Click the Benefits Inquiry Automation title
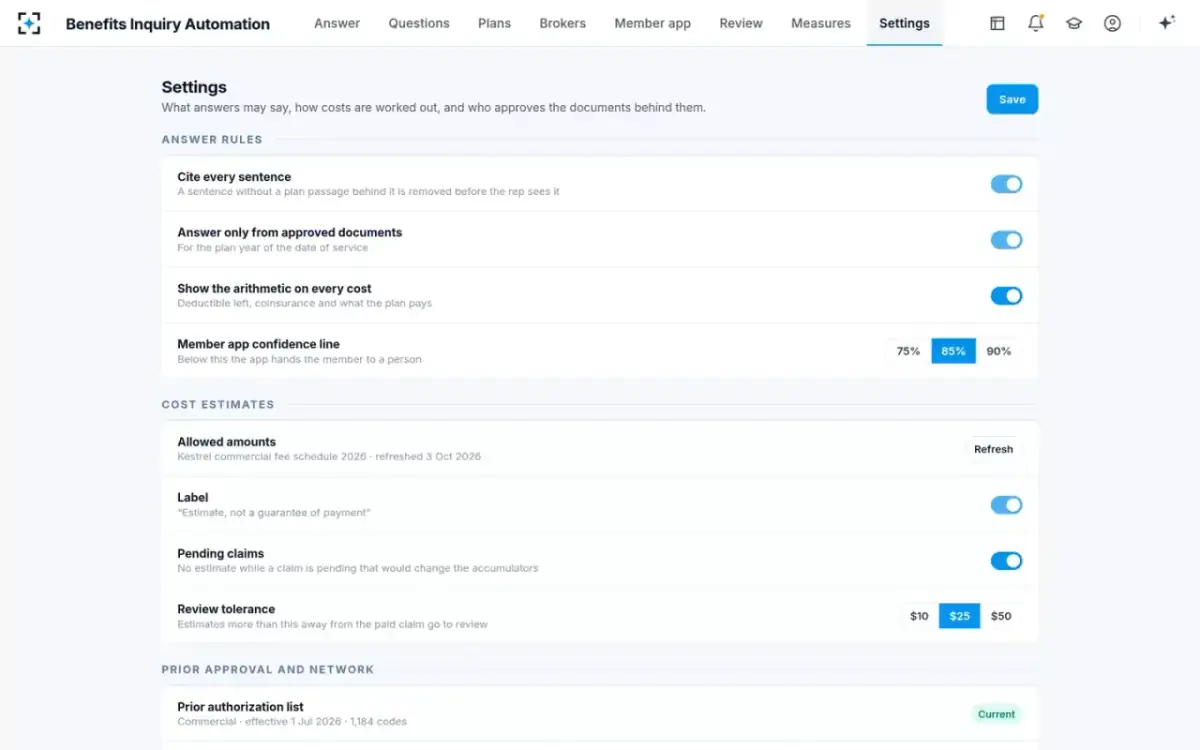This screenshot has width=1200, height=750. click(x=168, y=24)
